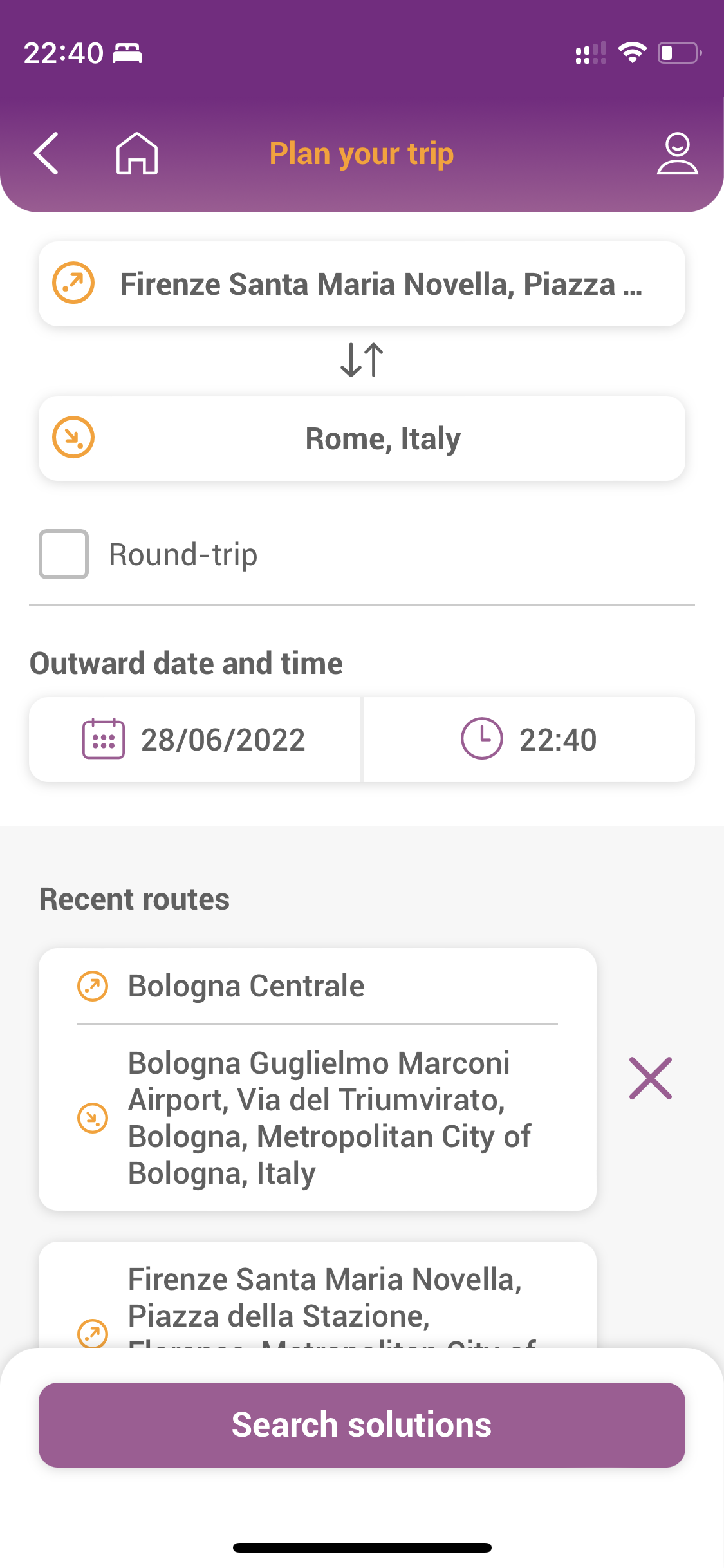This screenshot has width=724, height=1568.
Task: Enable the Round-trip checkbox
Action: [x=64, y=554]
